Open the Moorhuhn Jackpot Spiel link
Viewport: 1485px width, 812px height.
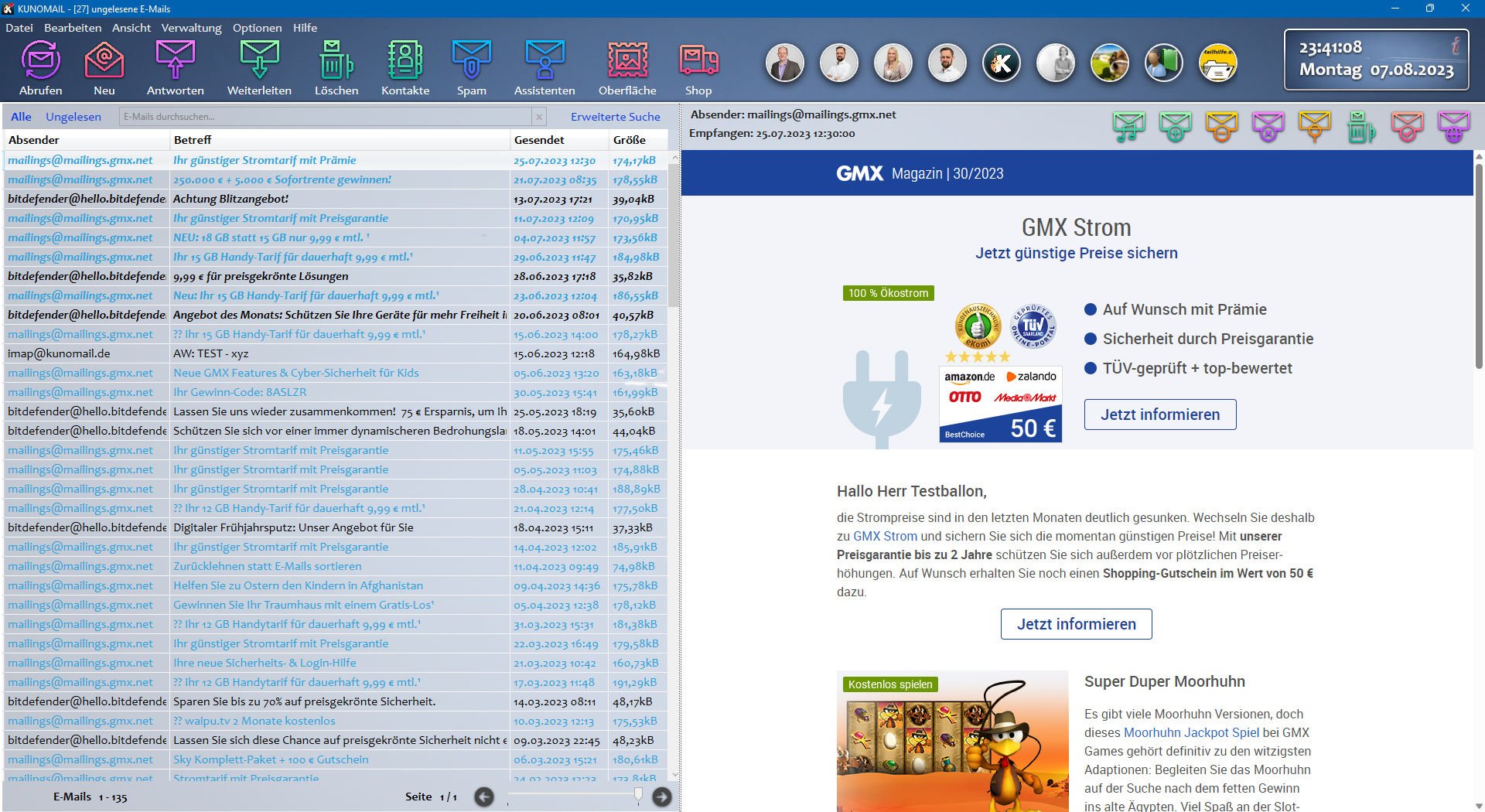coord(1191,732)
